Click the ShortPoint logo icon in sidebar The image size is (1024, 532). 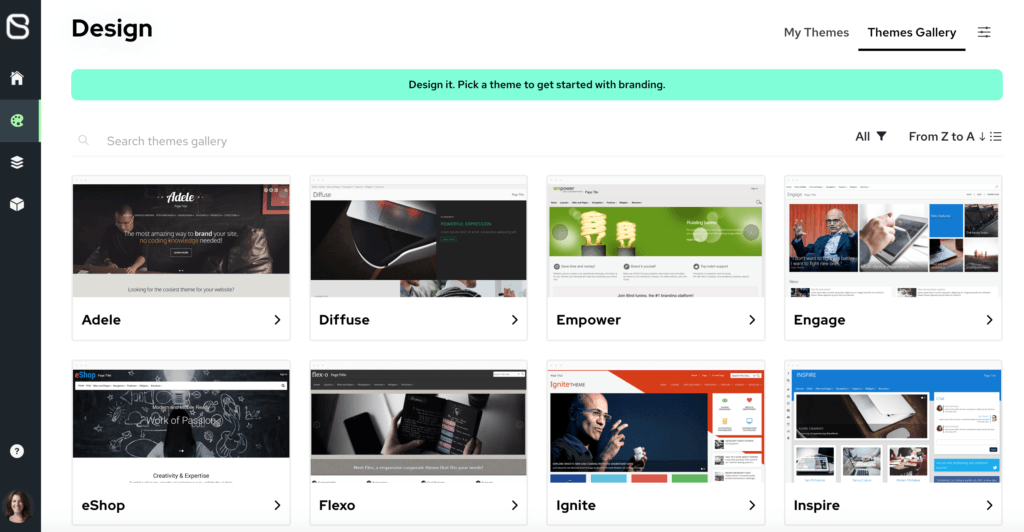click(18, 27)
